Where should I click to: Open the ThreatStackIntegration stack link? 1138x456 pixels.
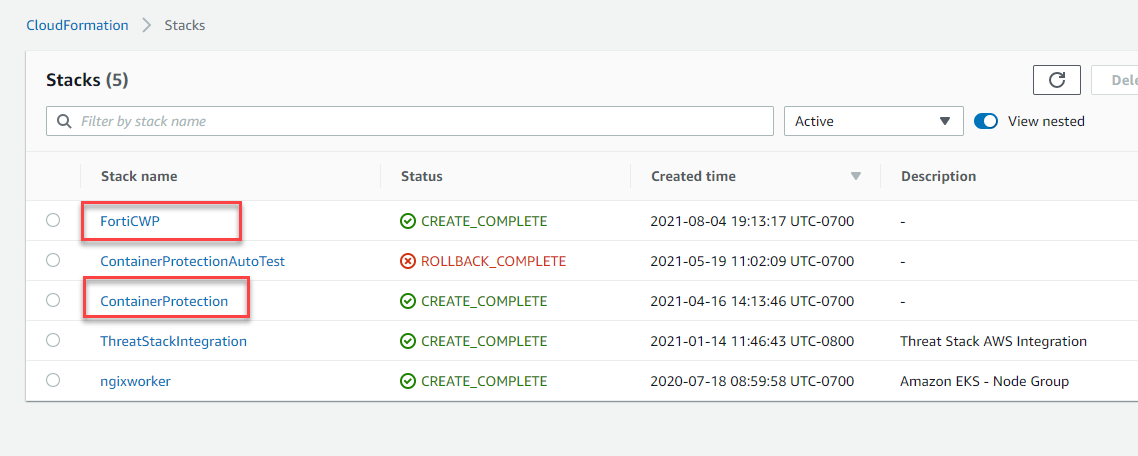click(173, 341)
